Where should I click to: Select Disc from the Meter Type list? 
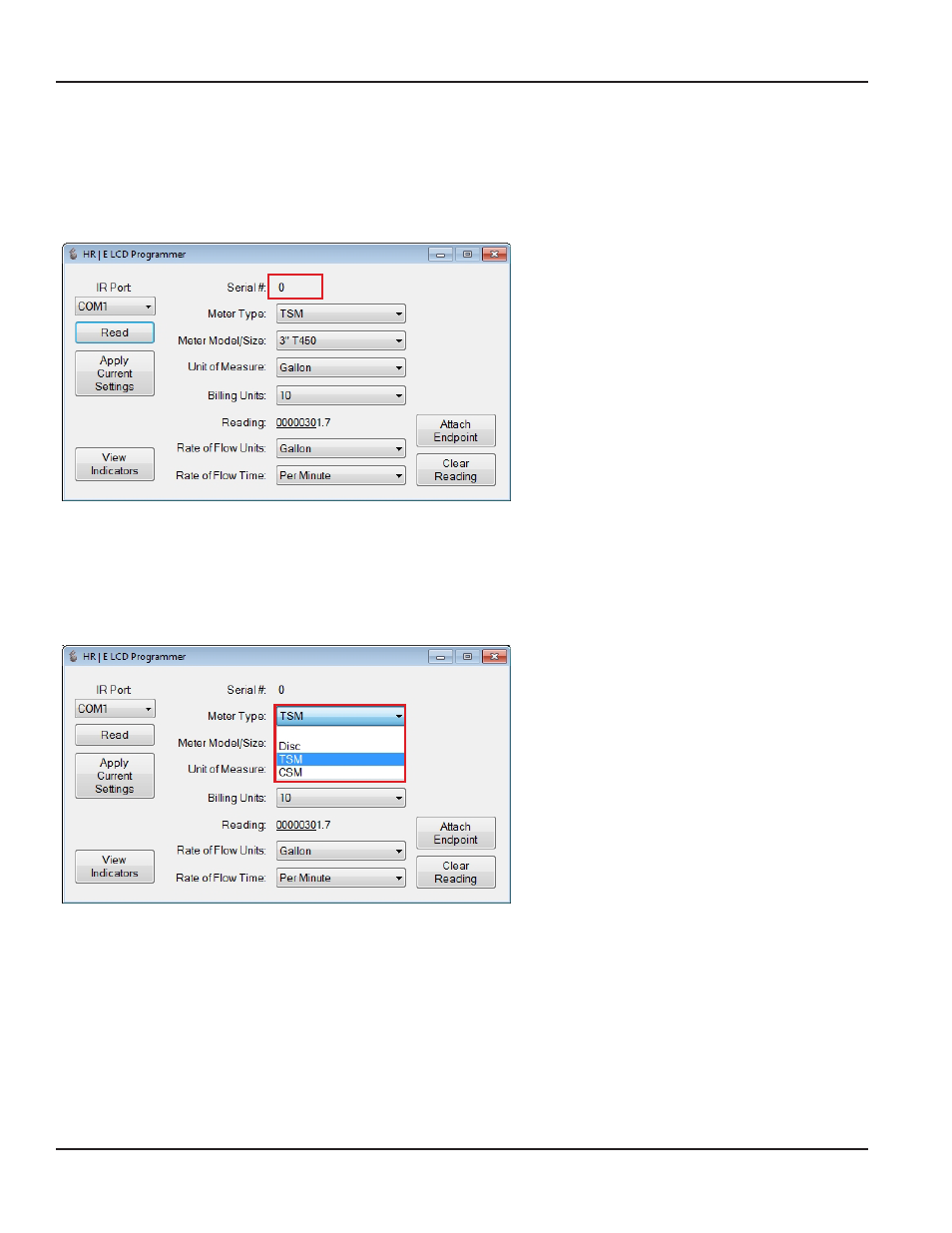click(340, 746)
